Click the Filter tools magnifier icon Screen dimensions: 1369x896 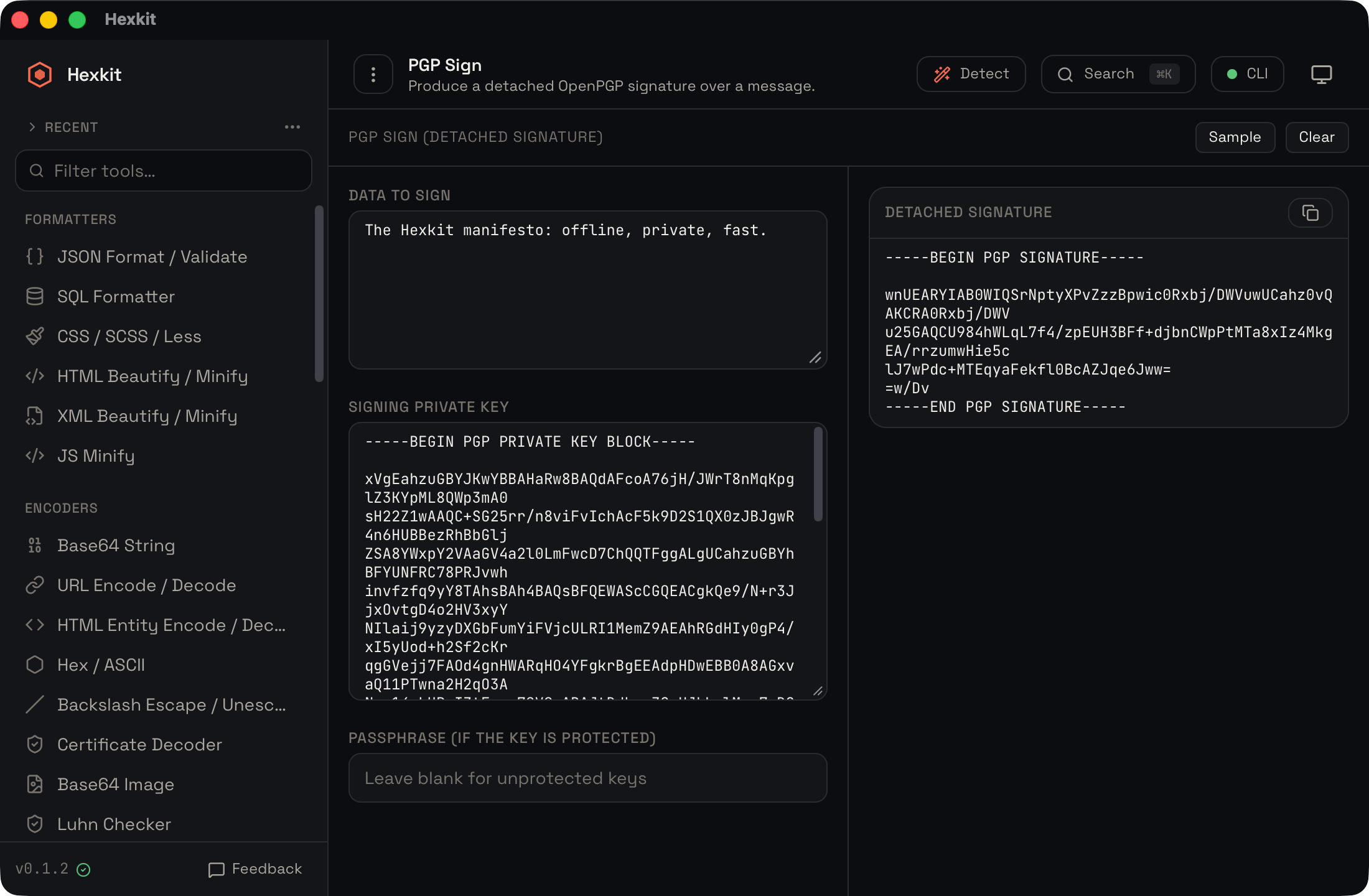tap(37, 170)
